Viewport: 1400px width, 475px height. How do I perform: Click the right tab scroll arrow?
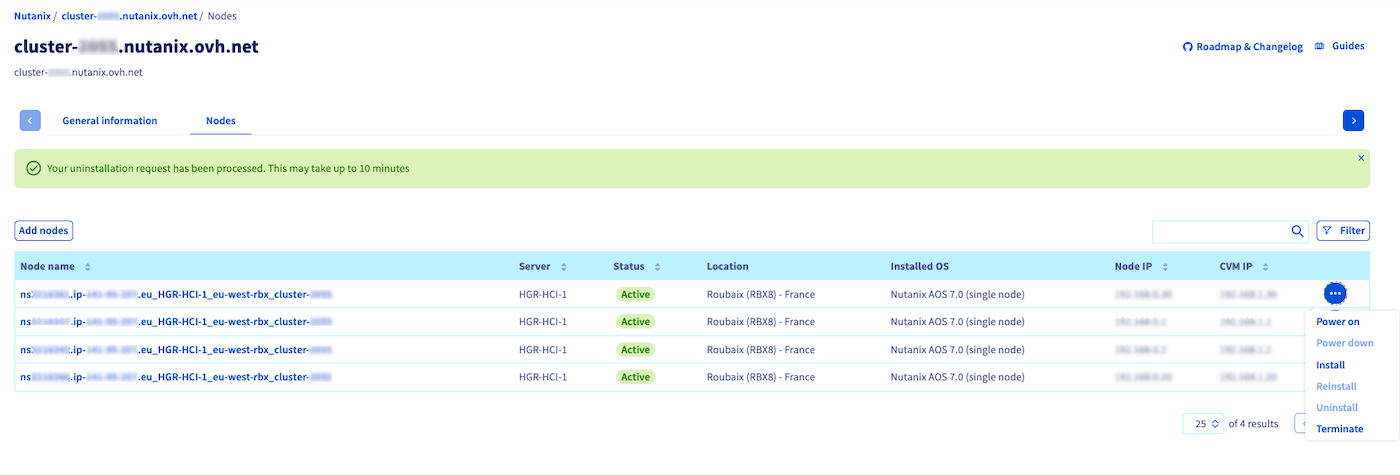(x=1353, y=120)
